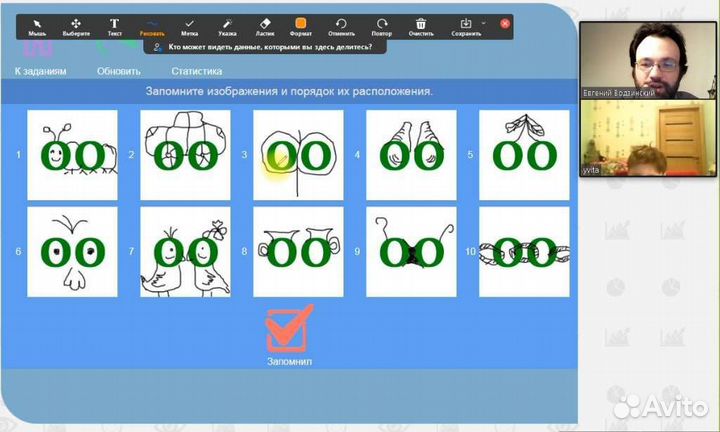Undo annotation with Отменить
The width and height of the screenshot is (720, 432).
(341, 25)
